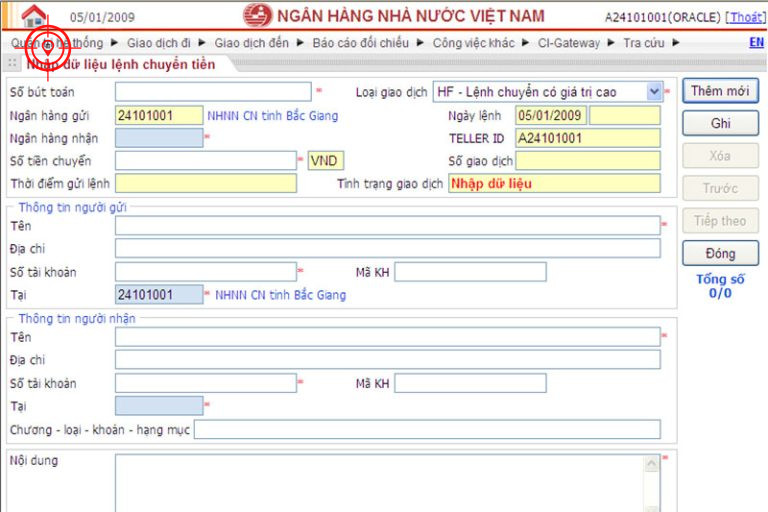
Task: Click the Thêm mới button
Action: [x=720, y=91]
